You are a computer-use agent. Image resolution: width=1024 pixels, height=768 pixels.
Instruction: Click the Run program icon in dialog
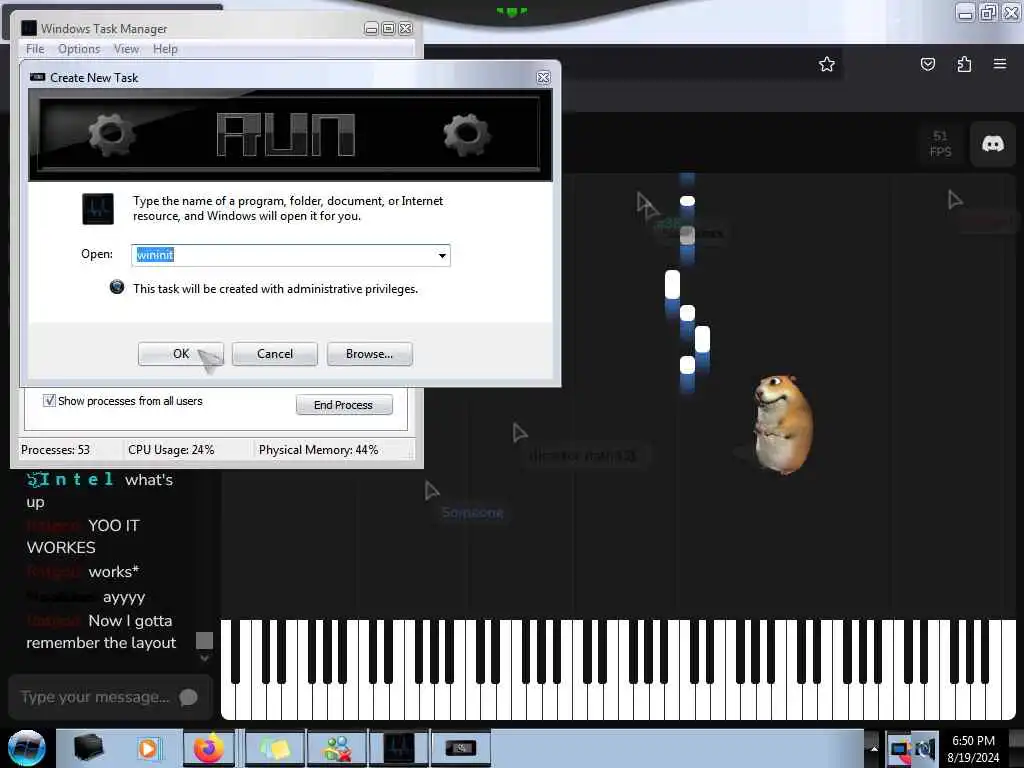[98, 209]
